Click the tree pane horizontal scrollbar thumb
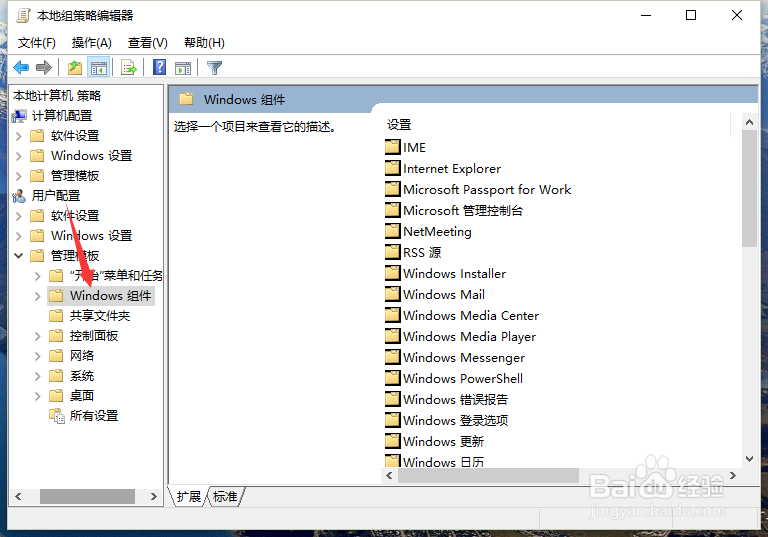The image size is (768, 537). click(87, 496)
